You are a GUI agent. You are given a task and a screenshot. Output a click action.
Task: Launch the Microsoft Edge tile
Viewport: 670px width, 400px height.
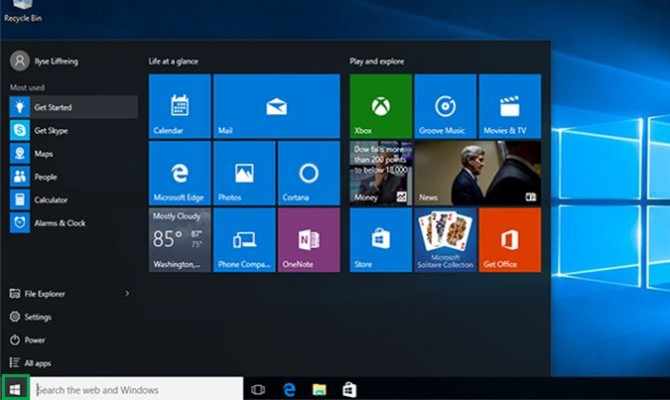tap(179, 173)
